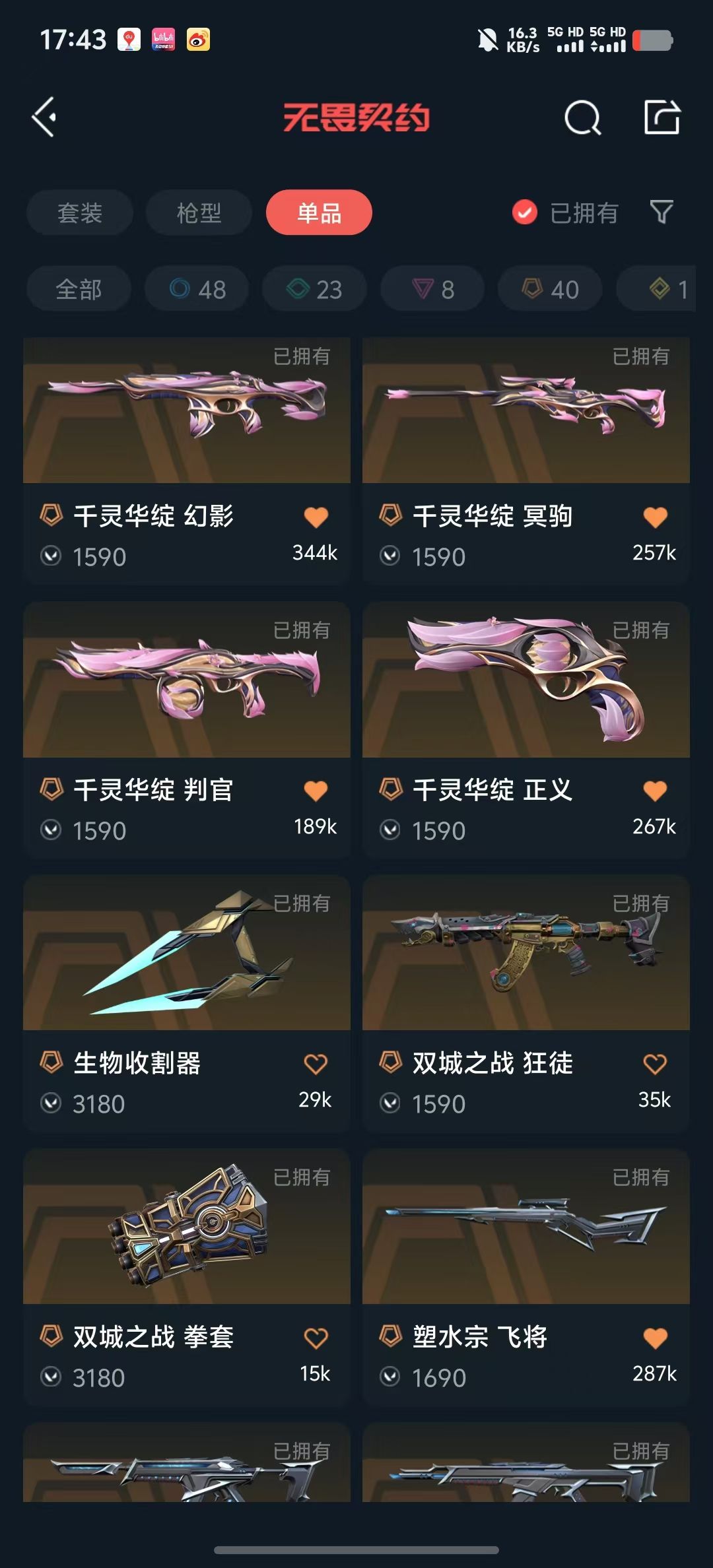Open search with magnifier icon

(583, 118)
